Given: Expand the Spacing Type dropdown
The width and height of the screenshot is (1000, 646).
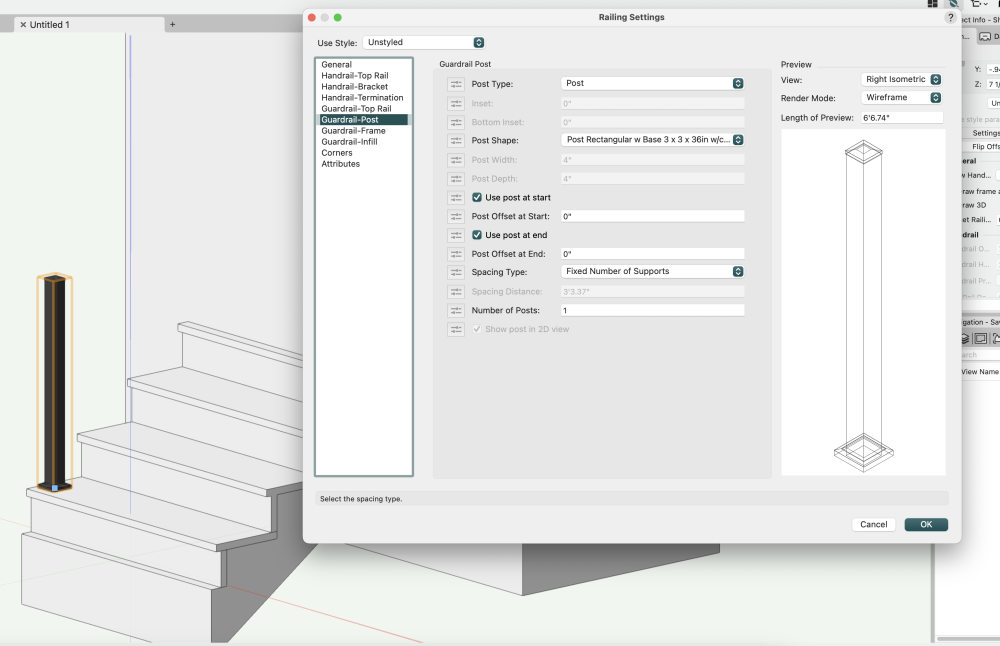Looking at the screenshot, I should click(x=652, y=271).
